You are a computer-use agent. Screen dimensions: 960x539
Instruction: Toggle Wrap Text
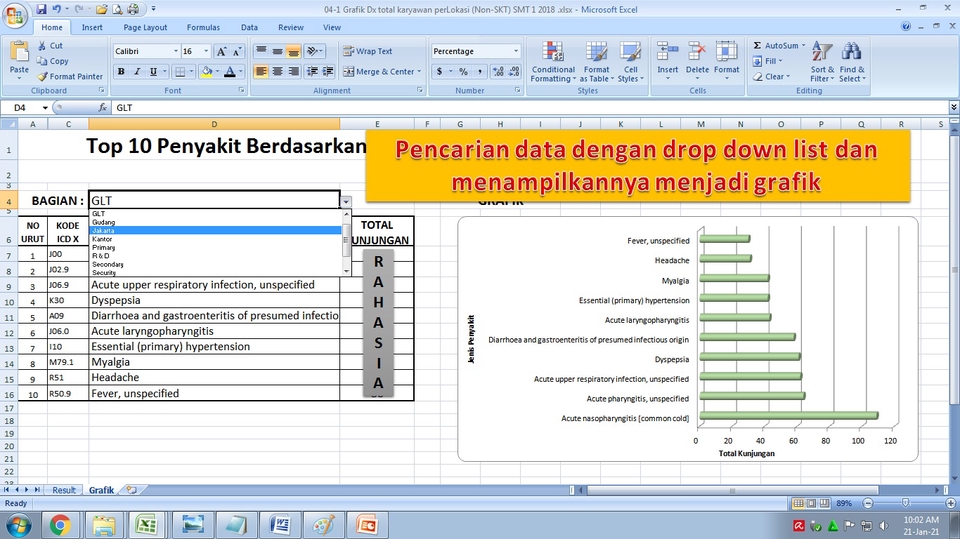[x=368, y=51]
